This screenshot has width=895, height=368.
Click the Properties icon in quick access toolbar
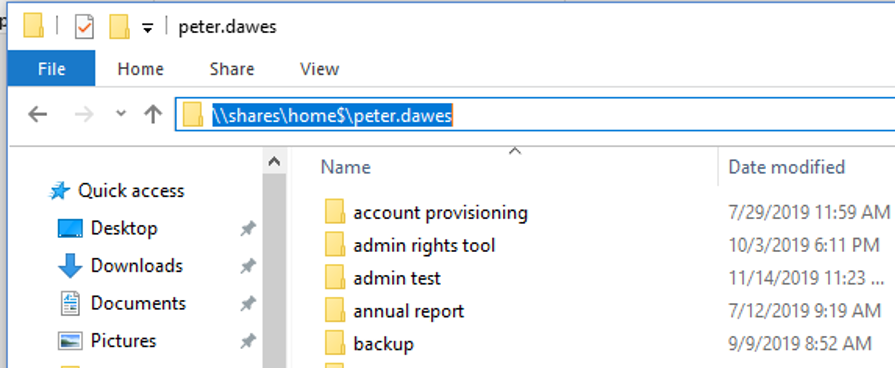tap(84, 27)
